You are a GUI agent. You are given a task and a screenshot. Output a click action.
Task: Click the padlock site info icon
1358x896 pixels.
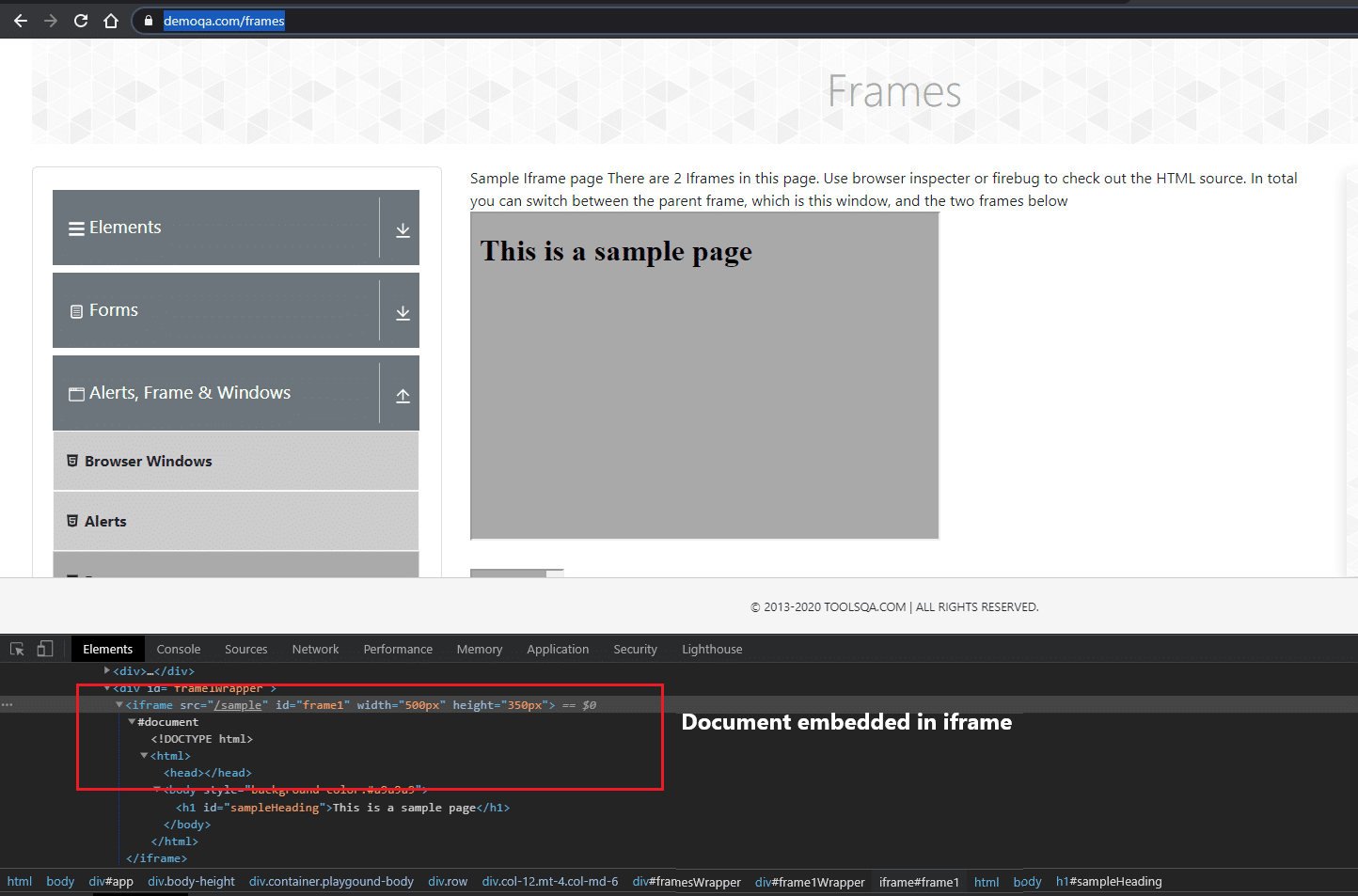[x=149, y=21]
